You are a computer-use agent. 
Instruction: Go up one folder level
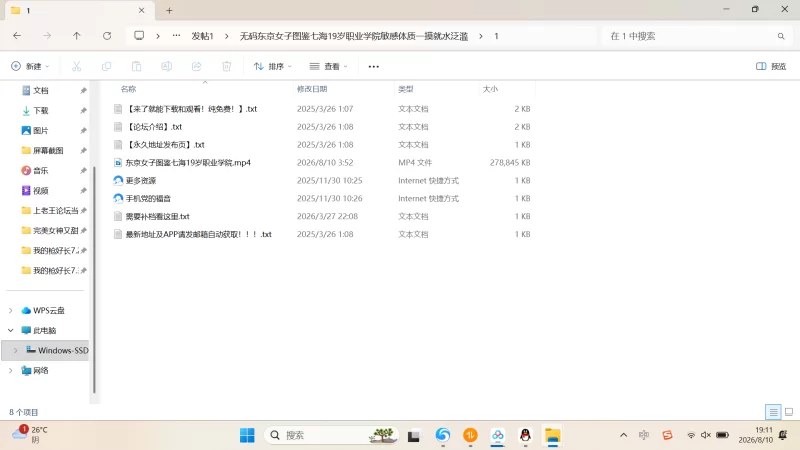pos(77,36)
